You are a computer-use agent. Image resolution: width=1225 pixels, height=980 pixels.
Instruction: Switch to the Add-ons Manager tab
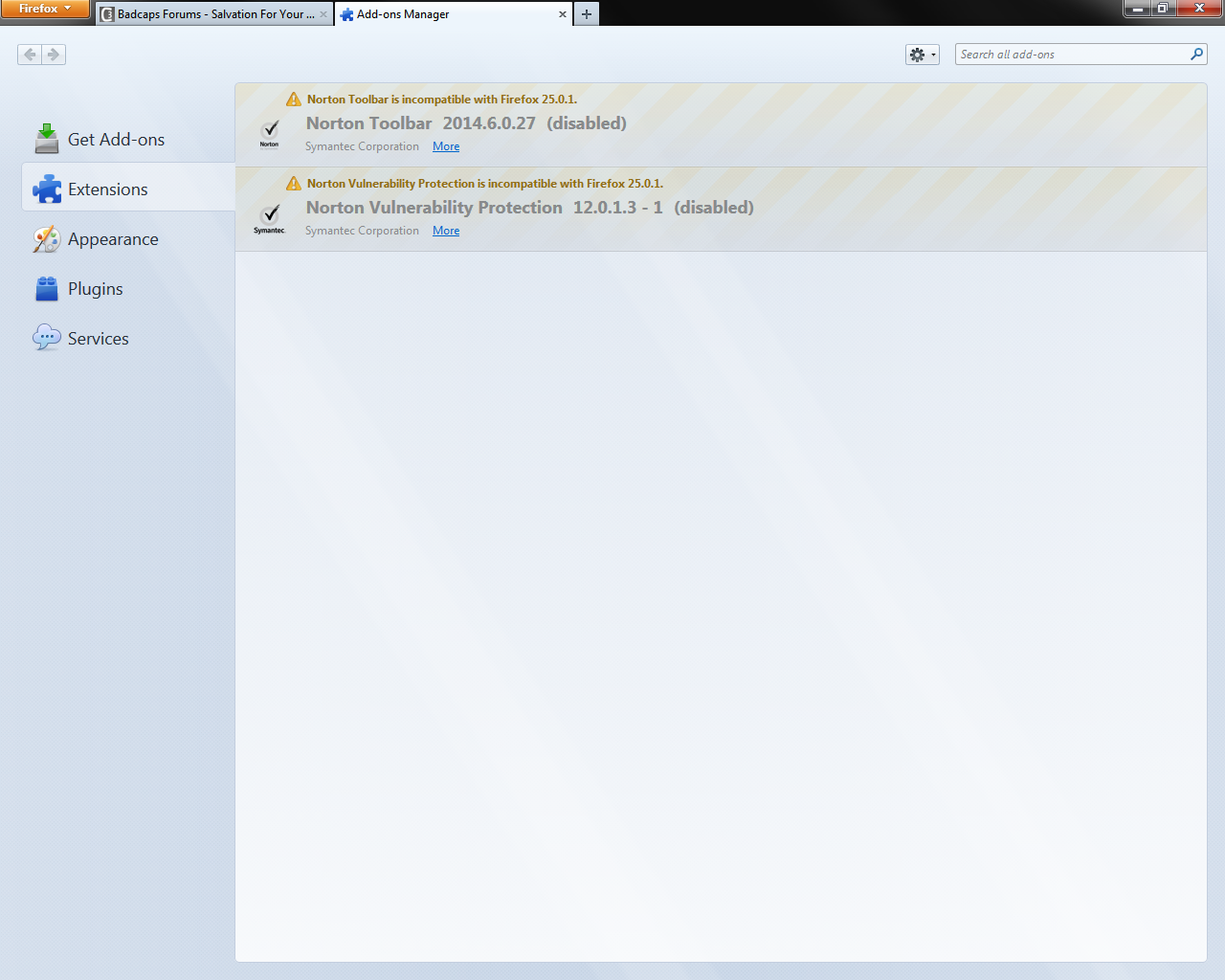[x=454, y=14]
